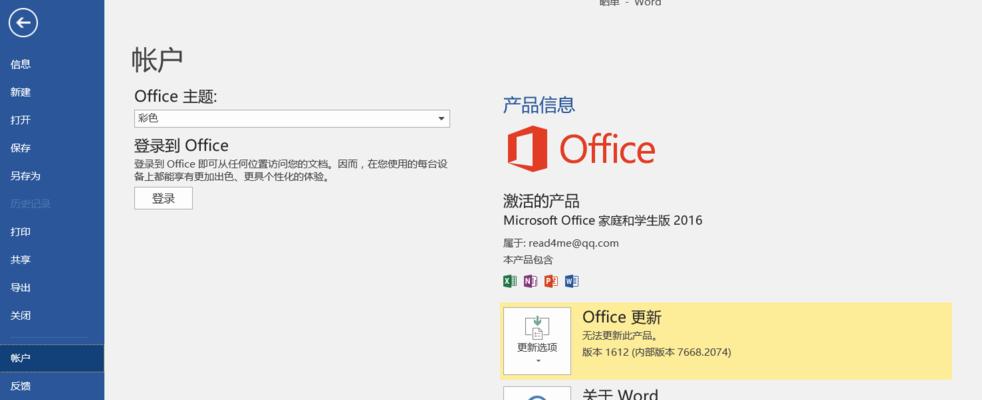Click the Office 更新 heading
The height and width of the screenshot is (400, 982).
pyautogui.click(x=622, y=317)
